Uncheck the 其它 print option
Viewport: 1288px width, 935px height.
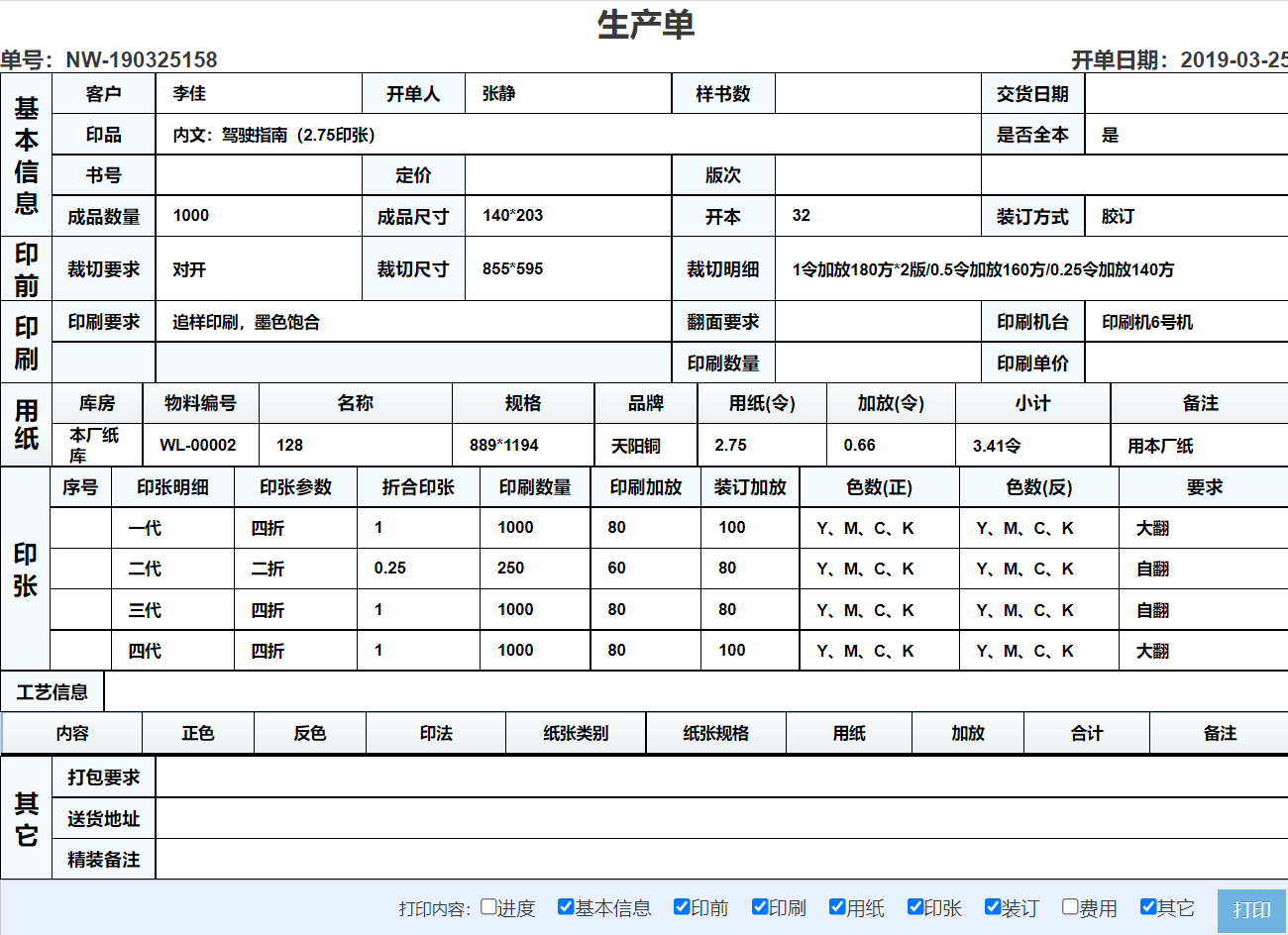click(x=1147, y=907)
